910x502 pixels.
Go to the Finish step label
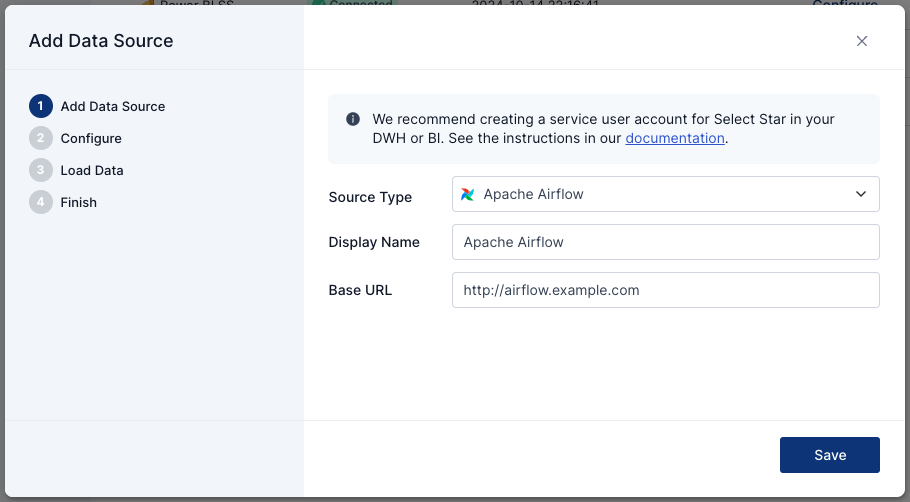pyautogui.click(x=78, y=202)
